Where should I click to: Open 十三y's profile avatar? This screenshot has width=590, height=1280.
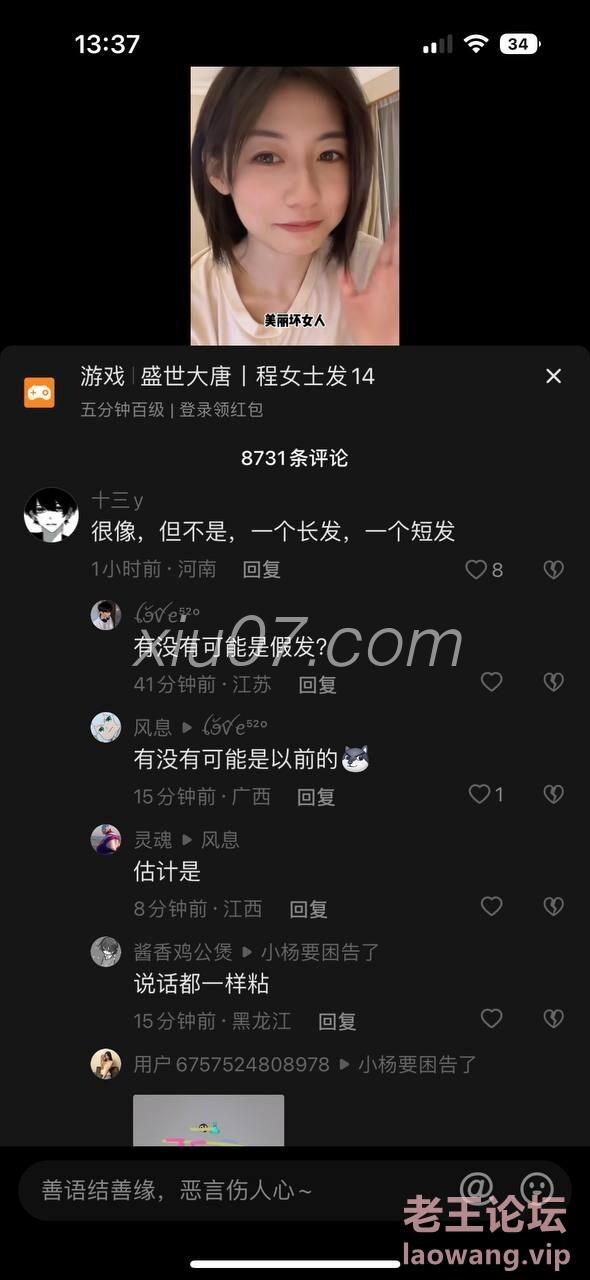51,515
